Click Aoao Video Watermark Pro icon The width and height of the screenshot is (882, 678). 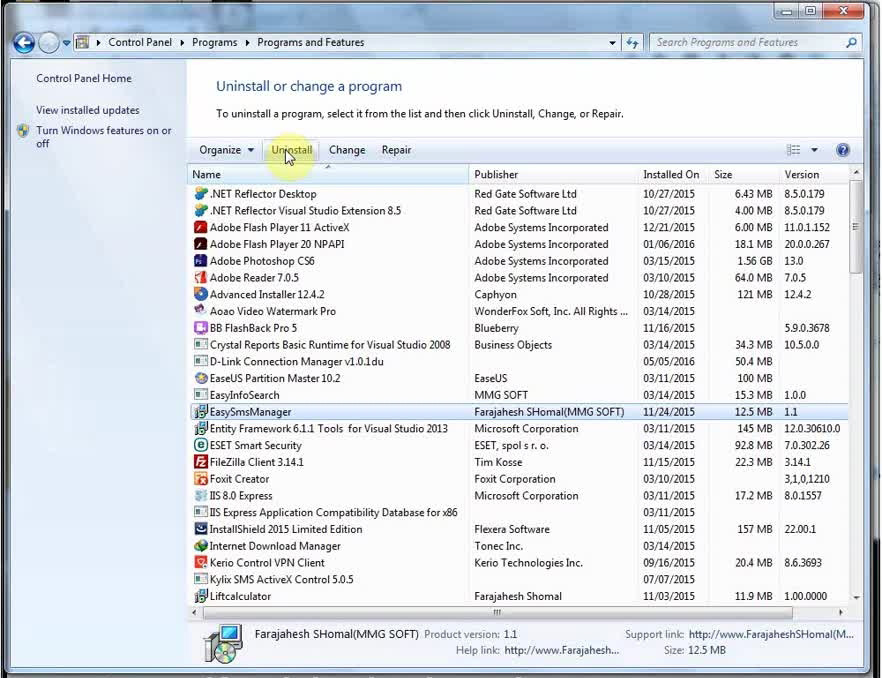pyautogui.click(x=200, y=311)
